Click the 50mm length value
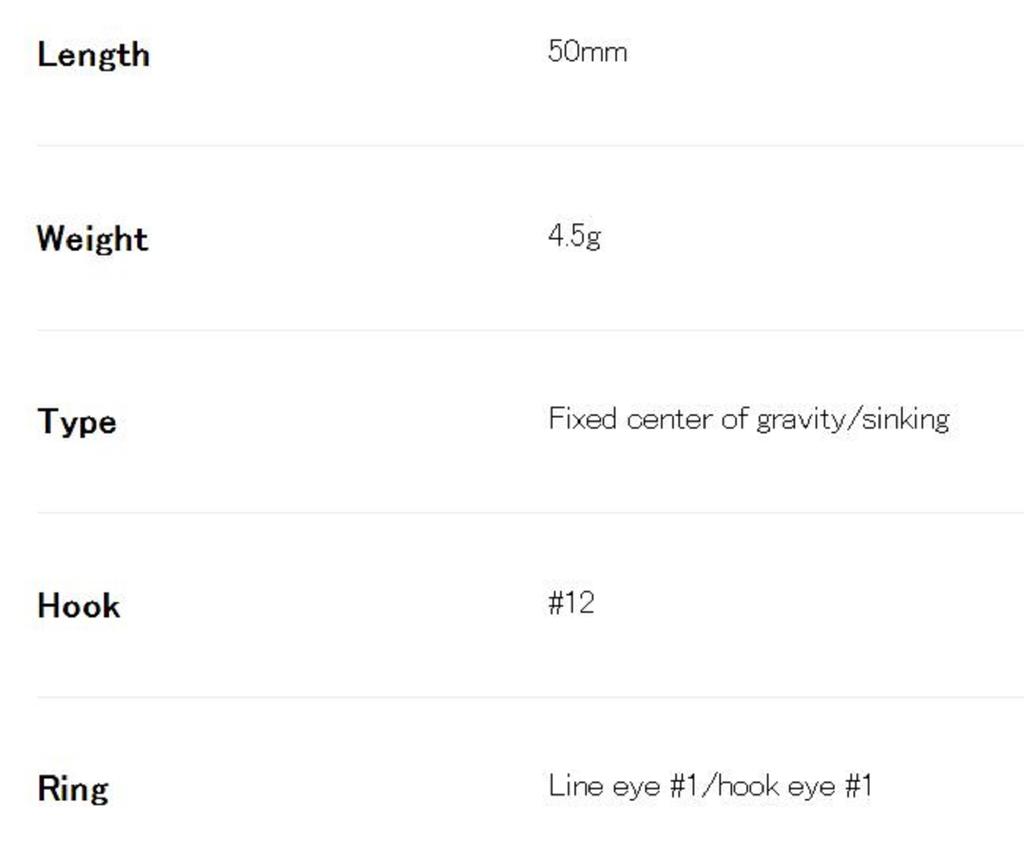The image size is (1024, 865). coord(587,51)
